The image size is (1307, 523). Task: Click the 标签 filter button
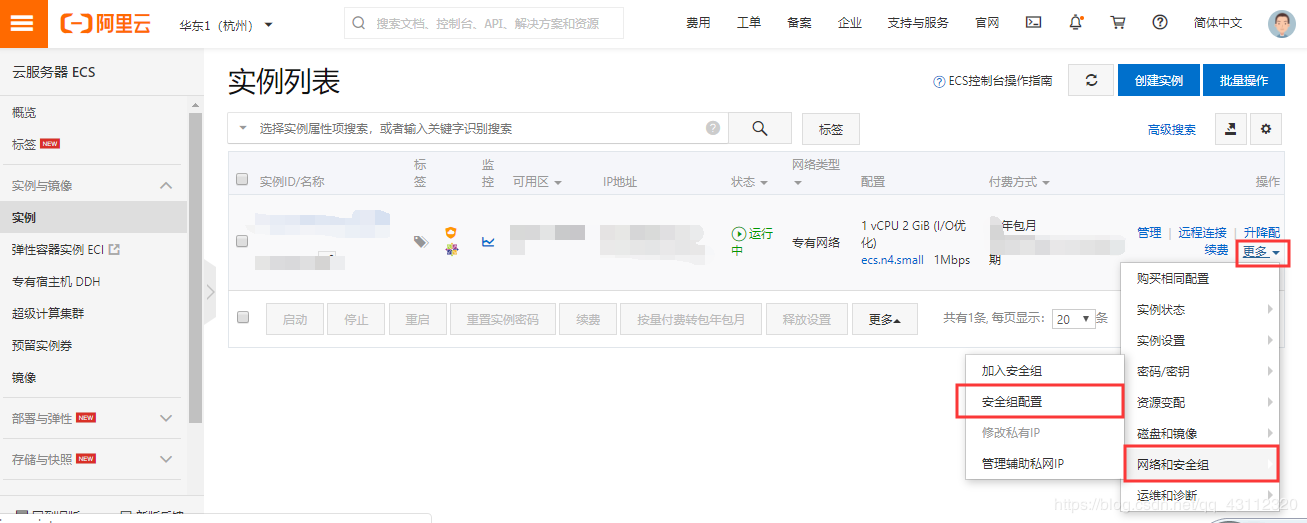(831, 129)
